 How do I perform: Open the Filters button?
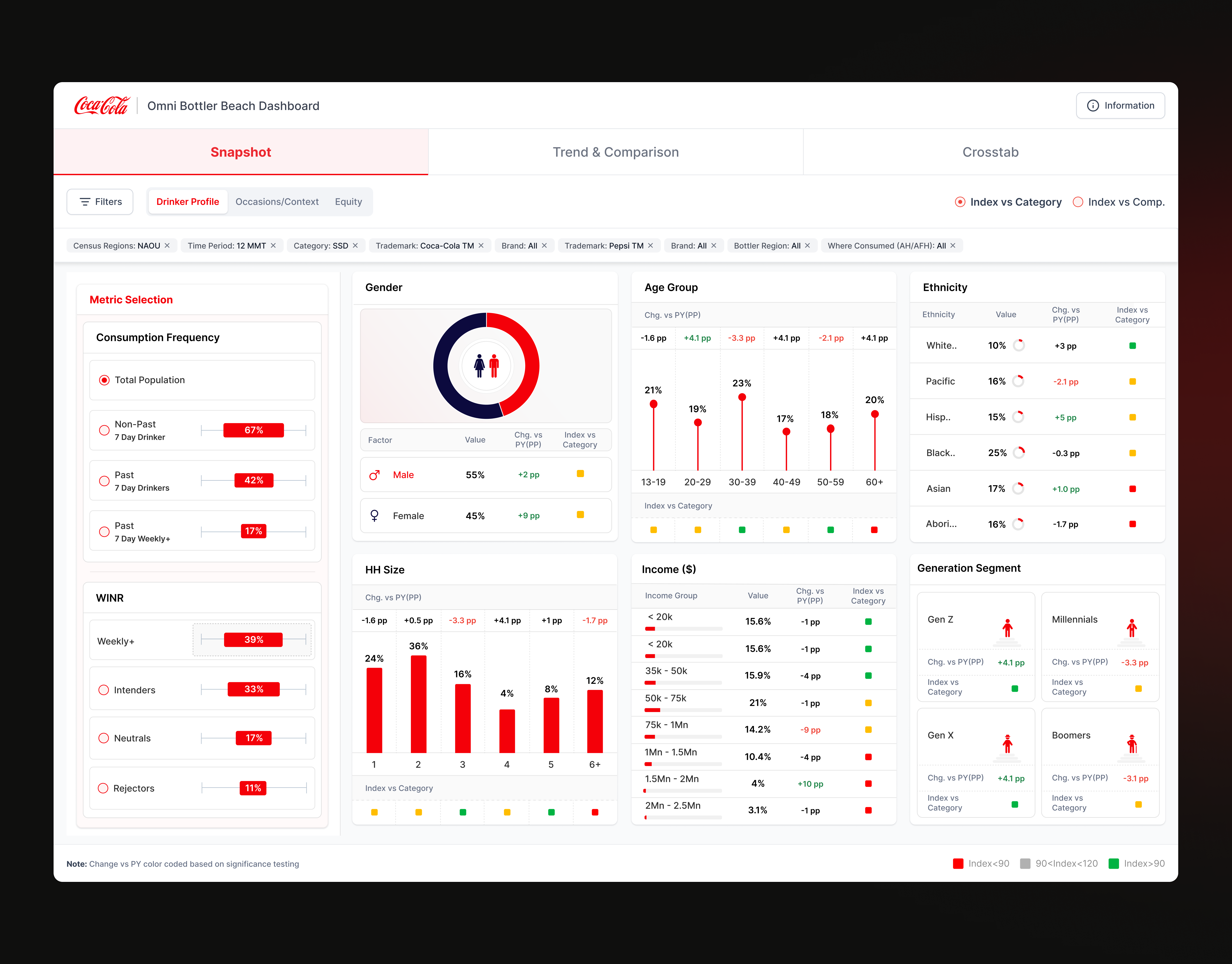point(100,202)
